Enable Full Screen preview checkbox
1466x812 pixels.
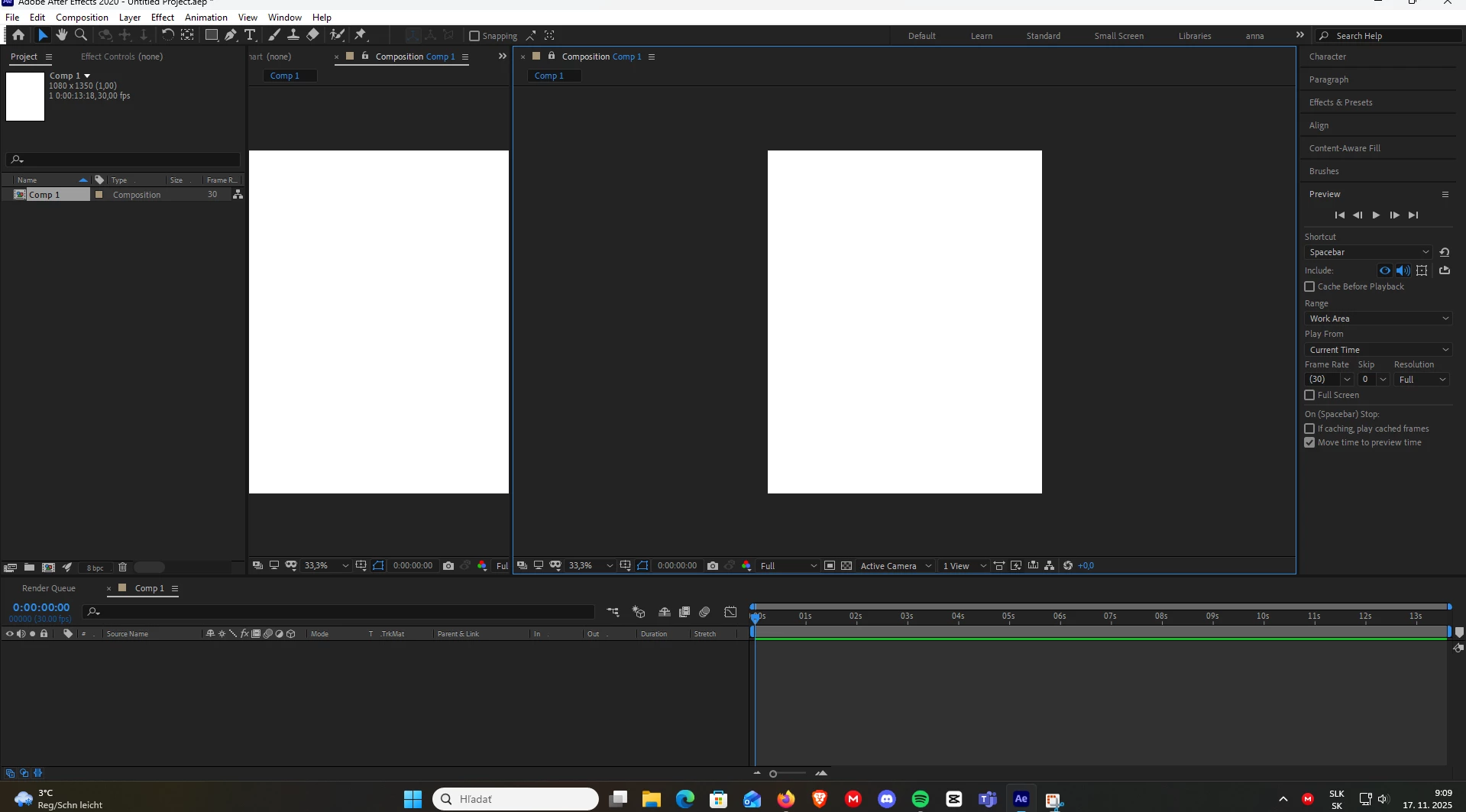click(1309, 395)
